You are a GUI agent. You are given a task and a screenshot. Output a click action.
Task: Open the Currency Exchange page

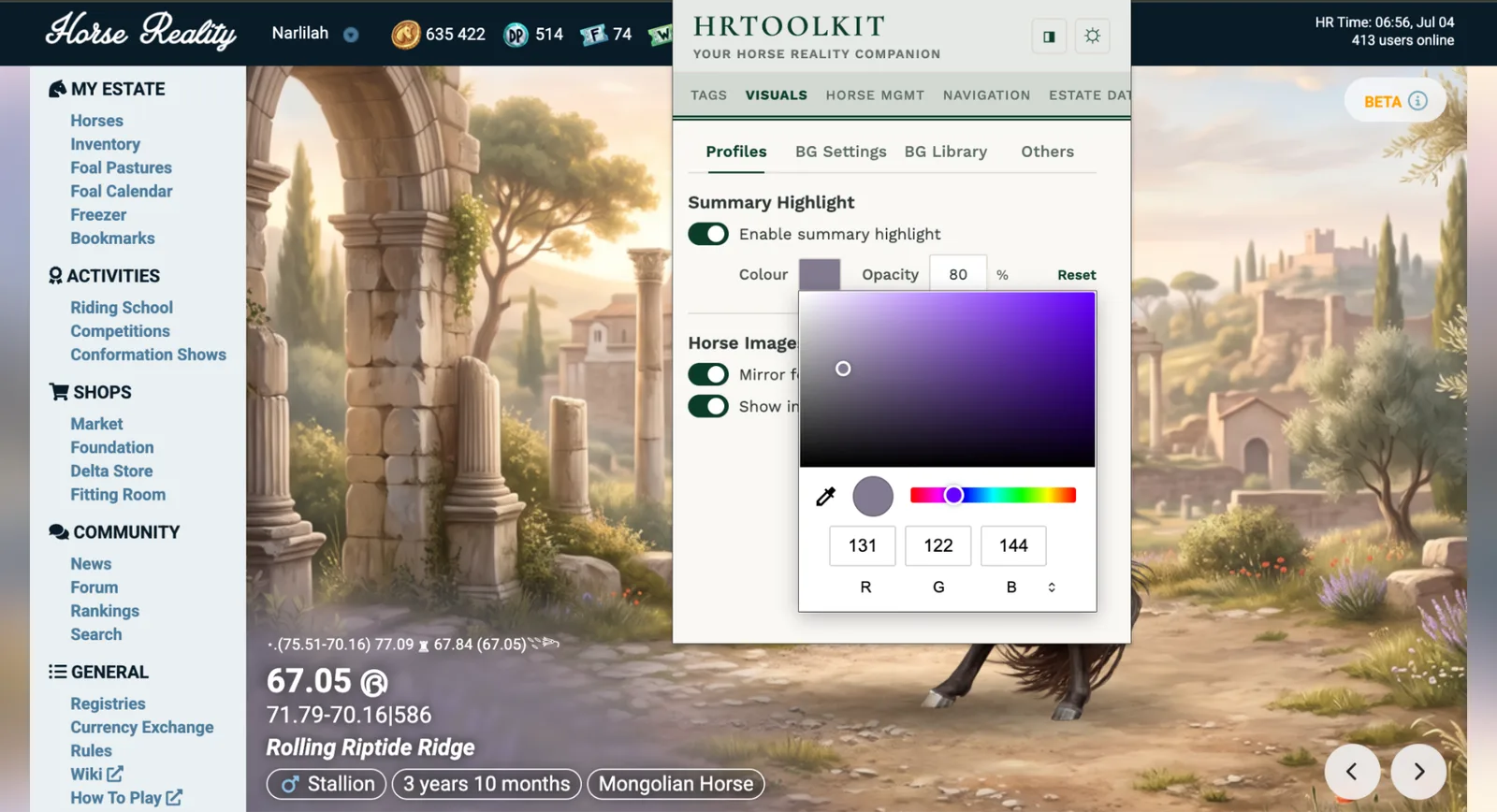point(142,728)
